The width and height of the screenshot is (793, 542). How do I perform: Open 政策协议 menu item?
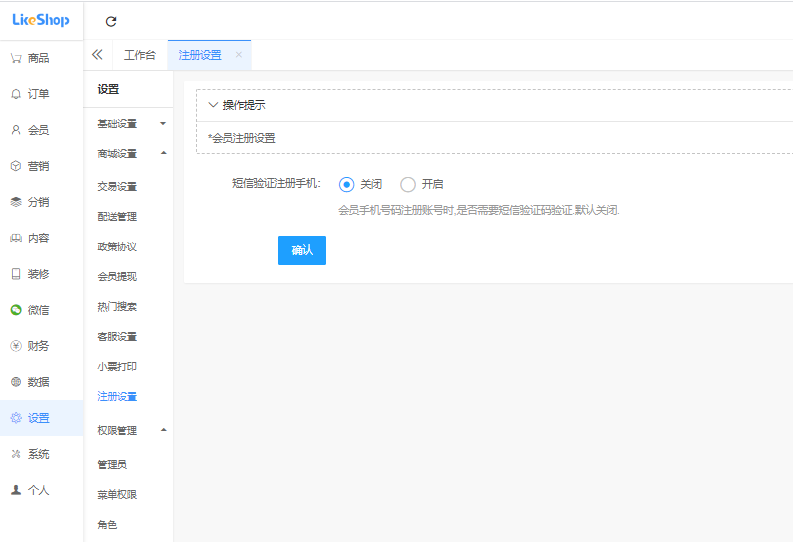117,247
